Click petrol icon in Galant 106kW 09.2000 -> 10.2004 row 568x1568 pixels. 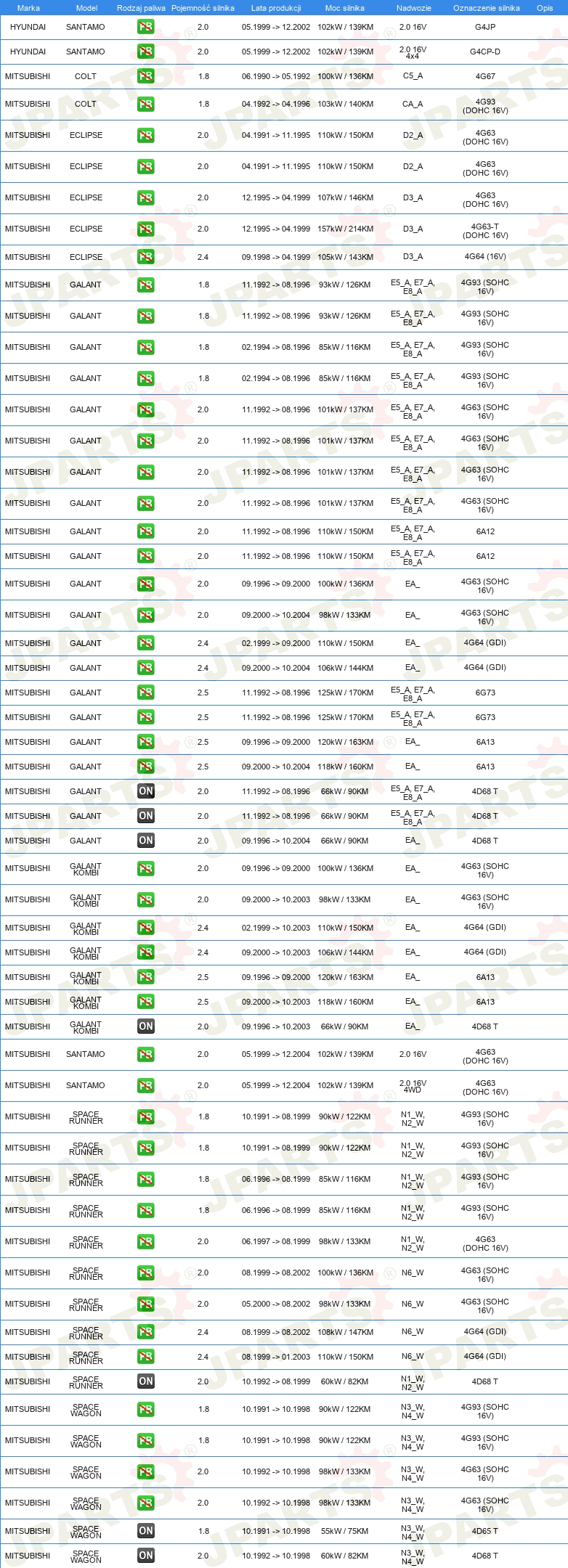tap(145, 668)
